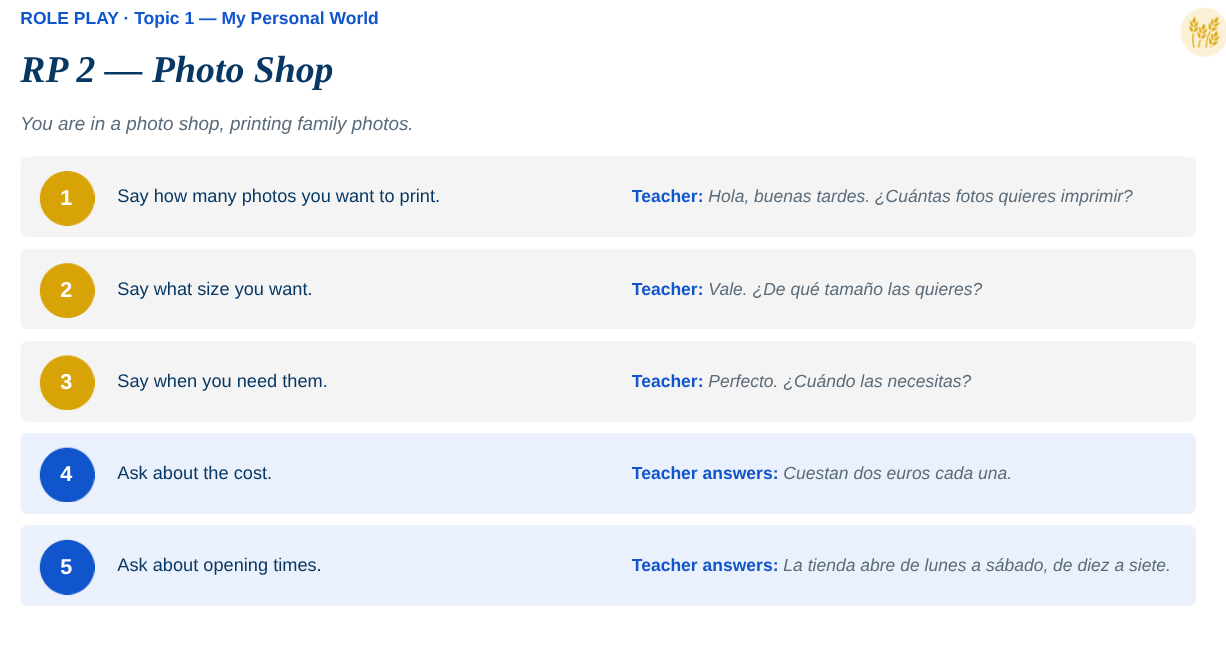Click the blue number 4 badge
Screen dimensions: 1226x655
[67, 474]
